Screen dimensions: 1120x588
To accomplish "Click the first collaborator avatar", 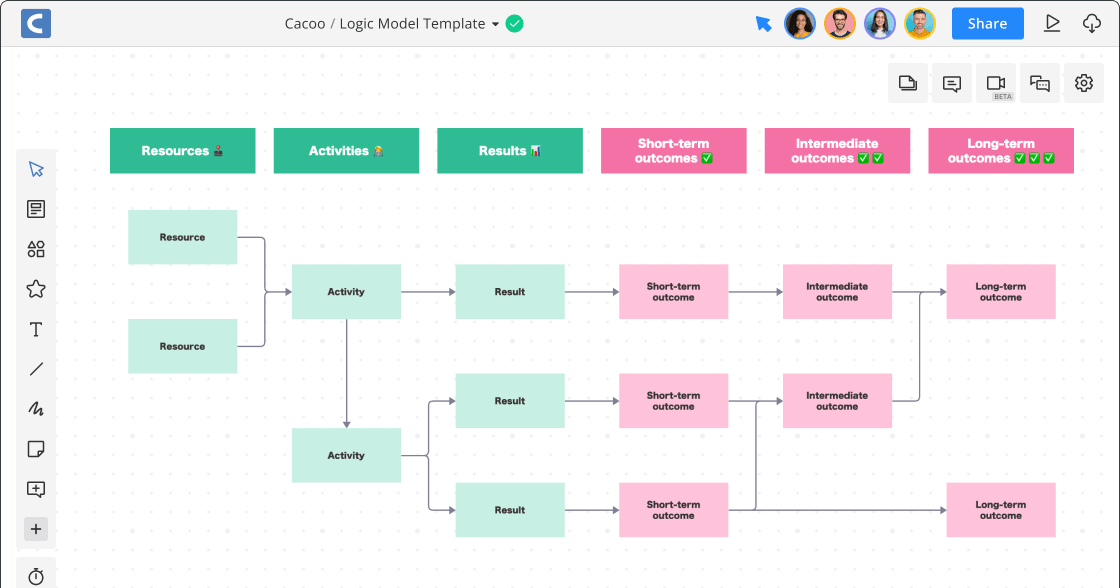I will tap(800, 23).
